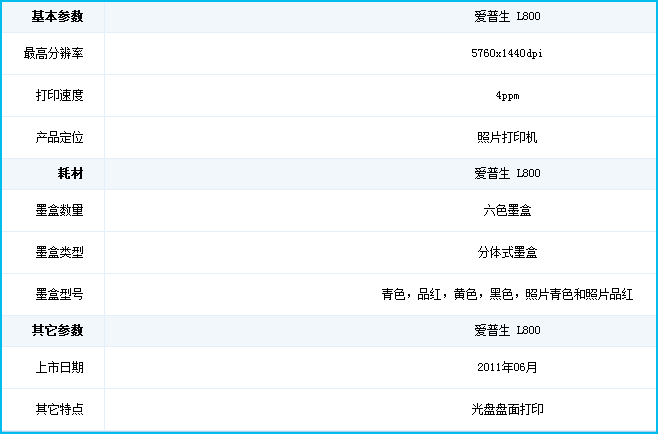Select 爱普生 L800 in the 耗材 row

(x=507, y=174)
